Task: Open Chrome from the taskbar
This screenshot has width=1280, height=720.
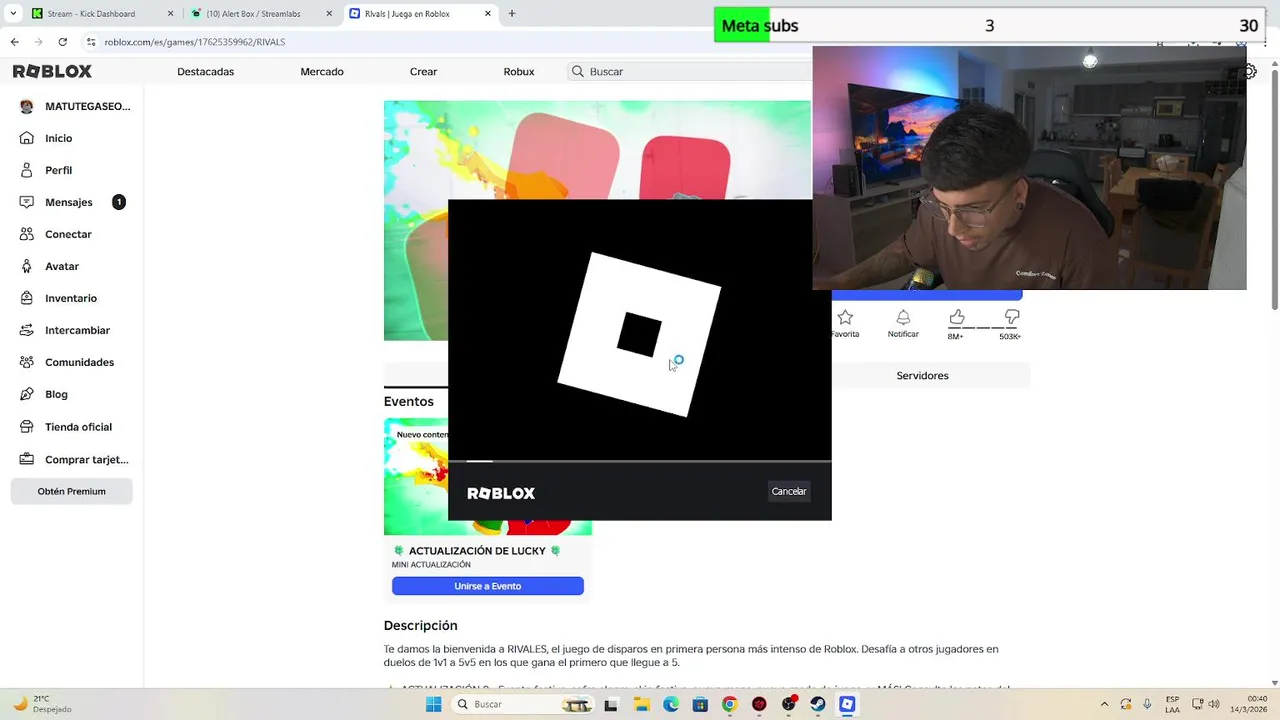Action: pos(730,704)
